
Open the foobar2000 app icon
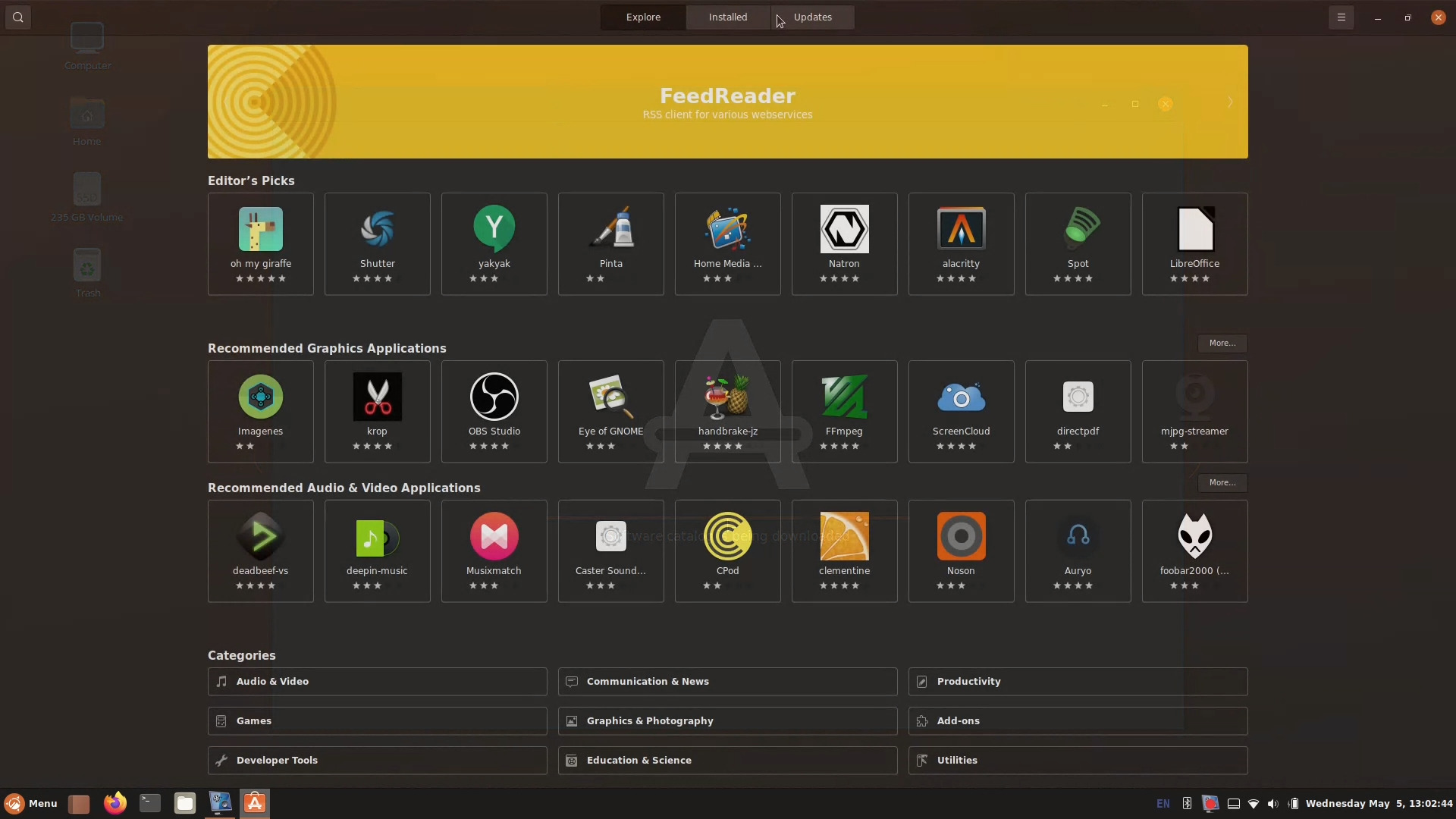pyautogui.click(x=1194, y=536)
